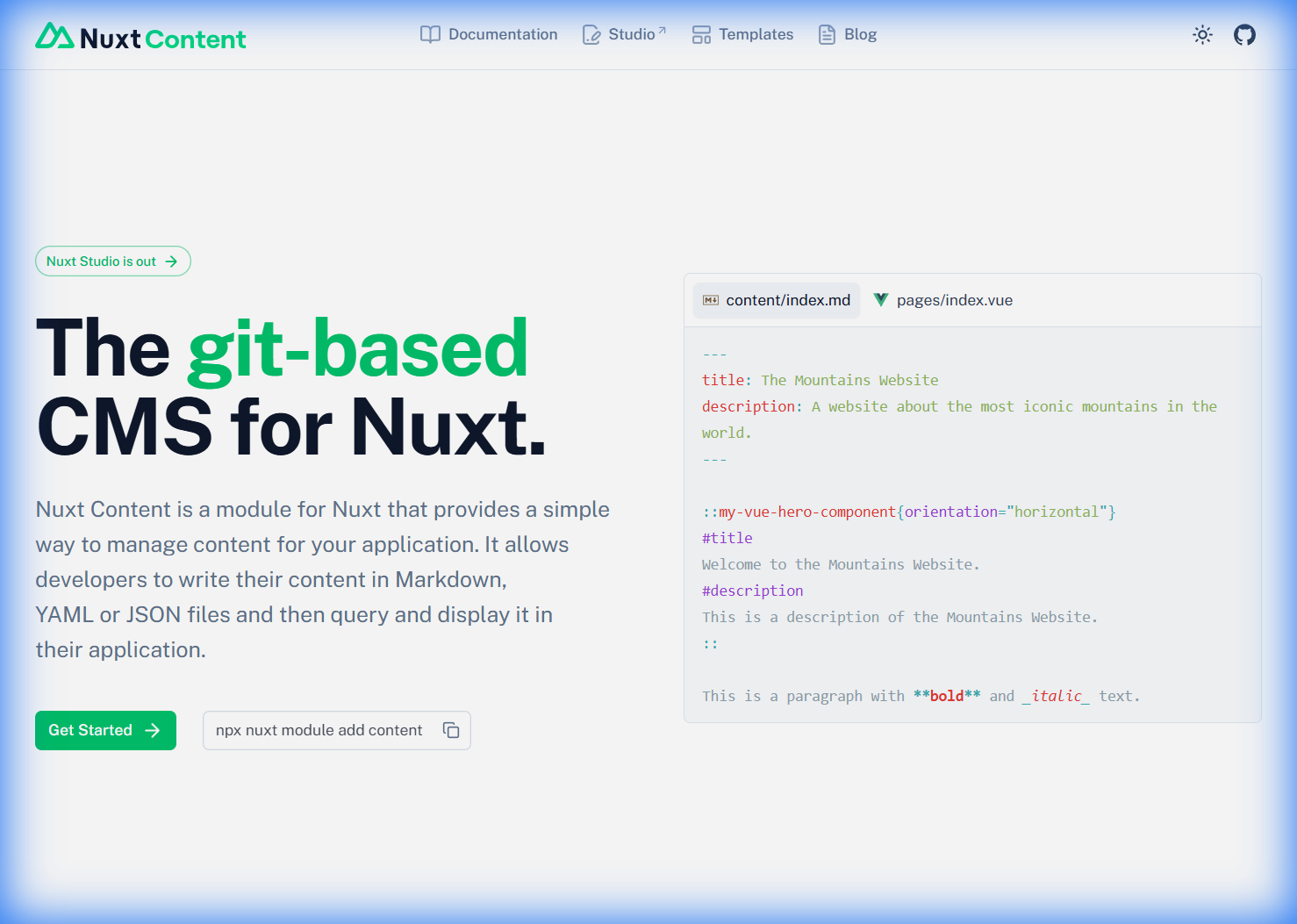Open the Studio external link
1297x924 pixels.
[x=632, y=34]
